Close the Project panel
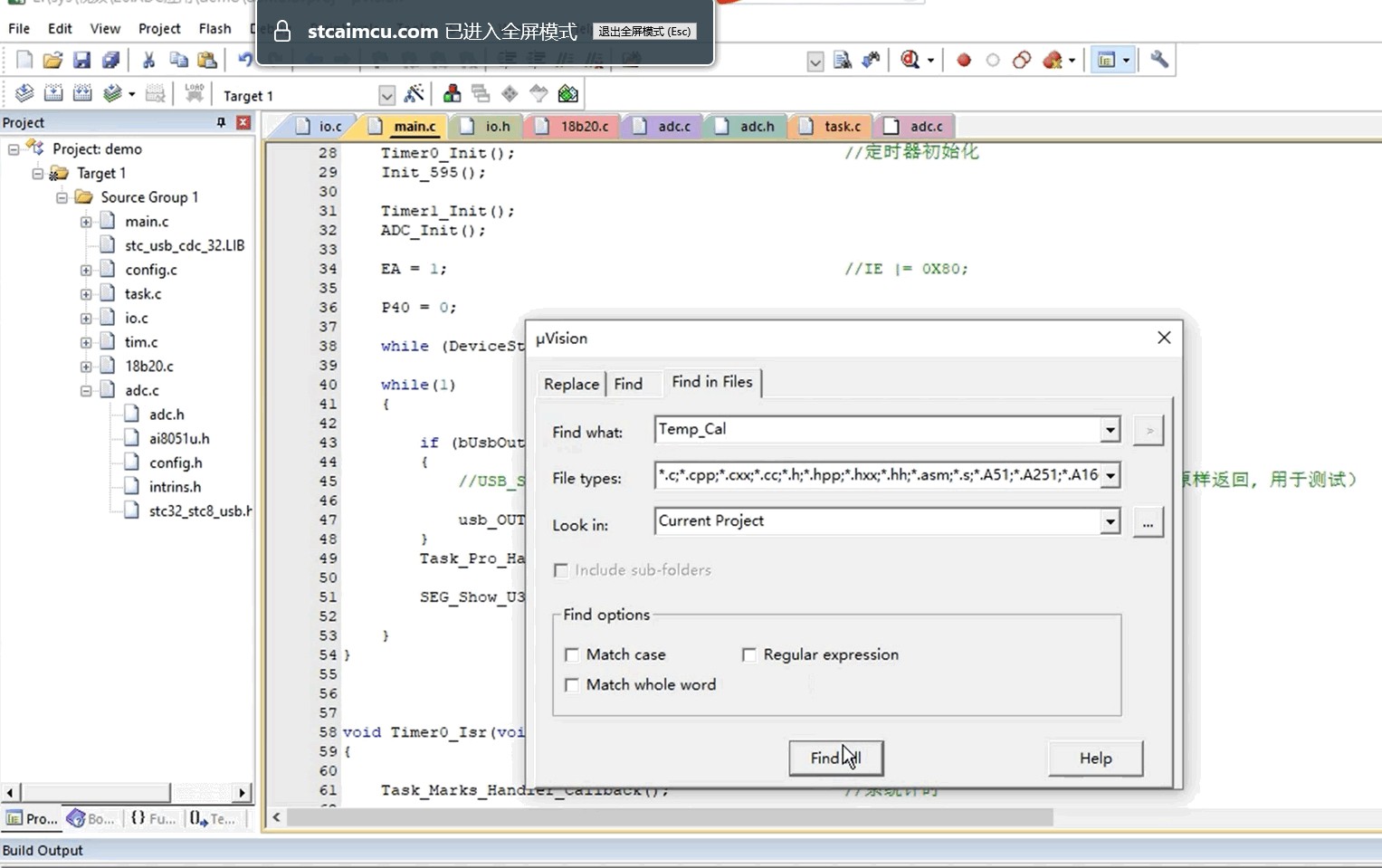 243,122
